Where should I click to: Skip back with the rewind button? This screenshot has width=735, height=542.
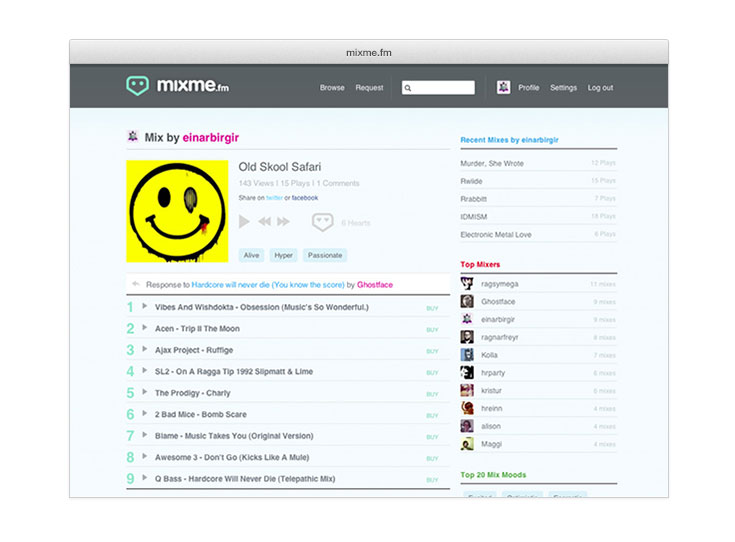click(x=264, y=221)
